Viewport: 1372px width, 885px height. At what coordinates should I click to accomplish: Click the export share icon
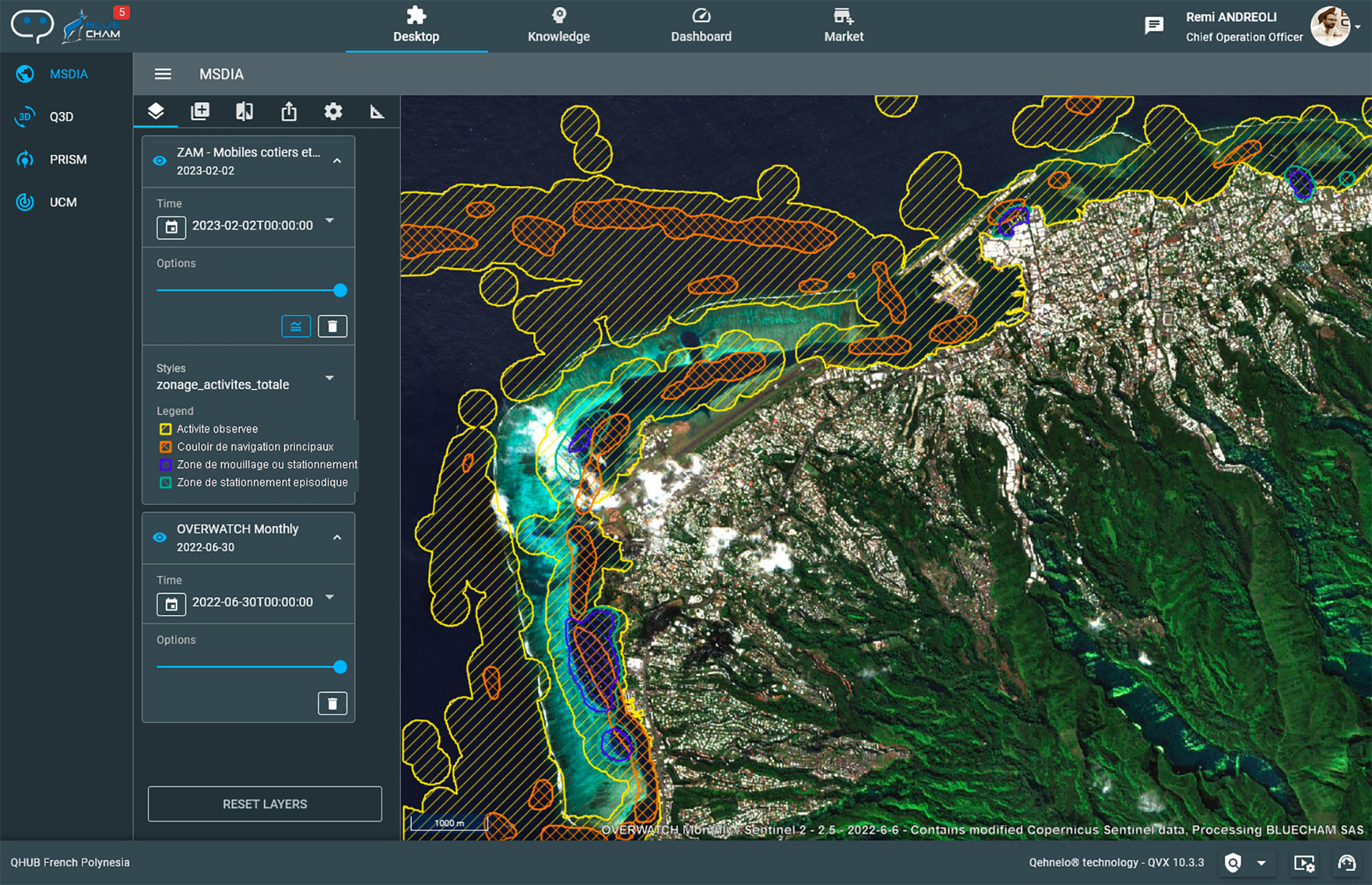tap(289, 111)
